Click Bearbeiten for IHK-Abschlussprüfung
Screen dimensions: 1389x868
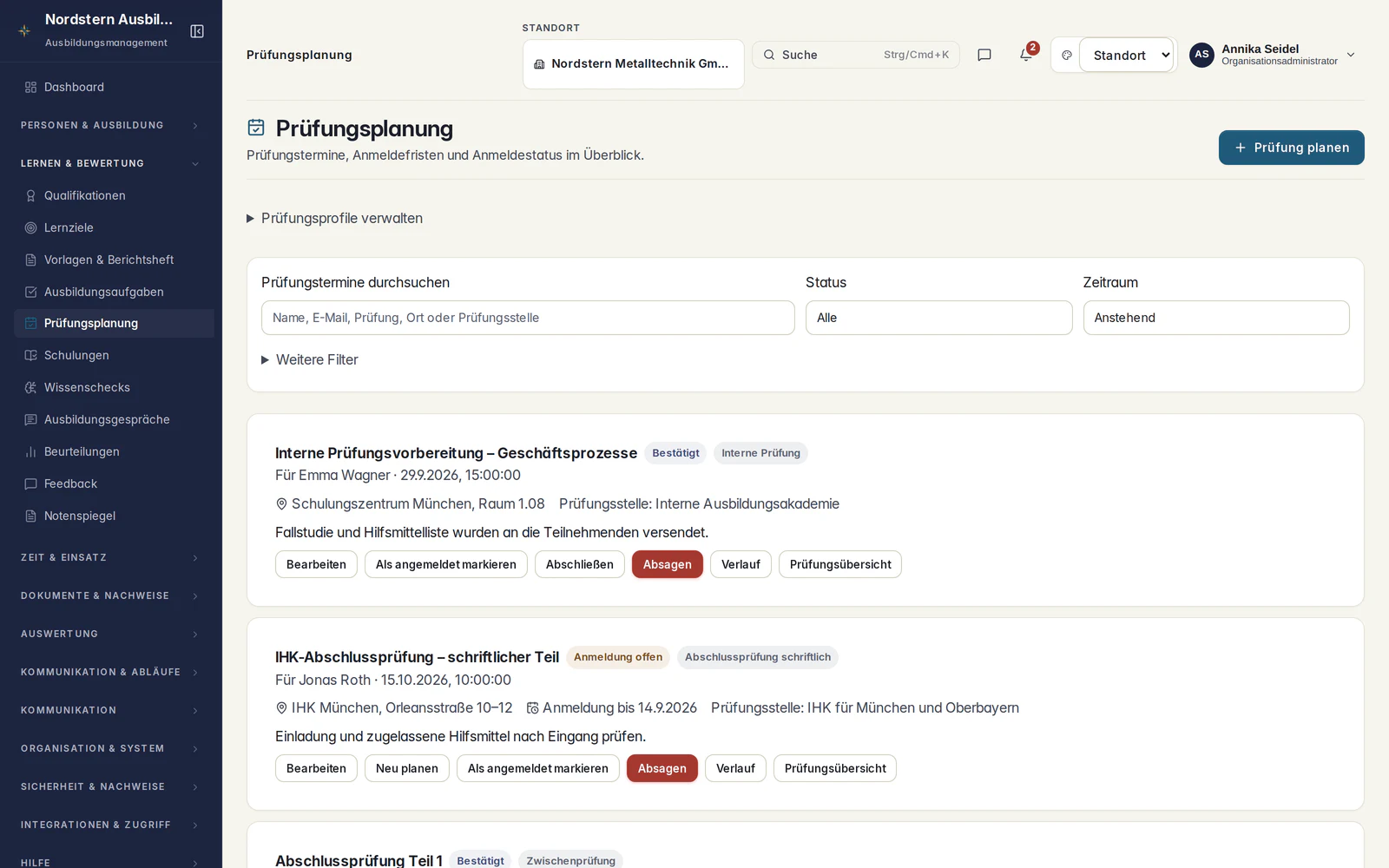[x=316, y=768]
